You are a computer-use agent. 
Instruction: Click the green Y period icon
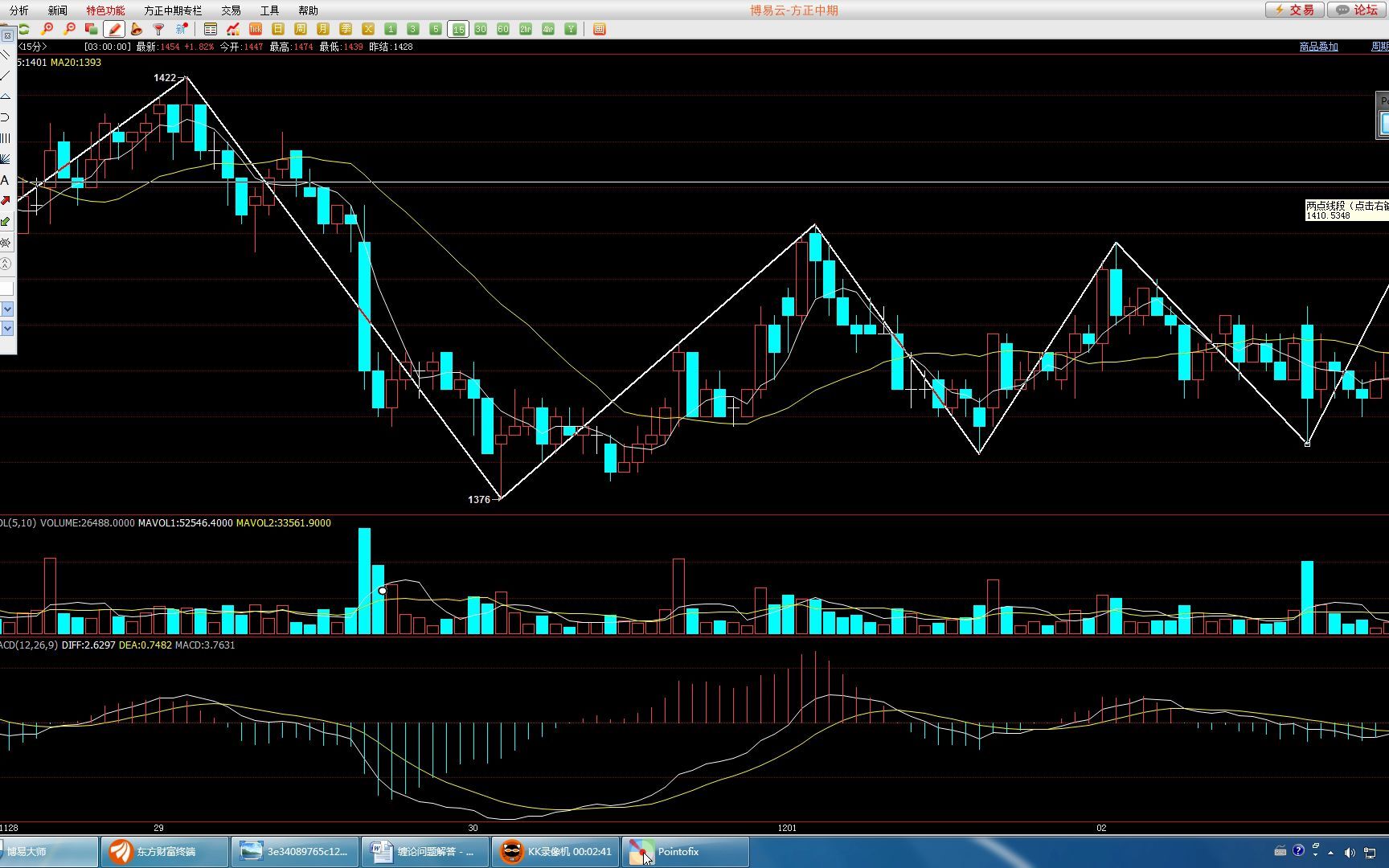coord(571,29)
